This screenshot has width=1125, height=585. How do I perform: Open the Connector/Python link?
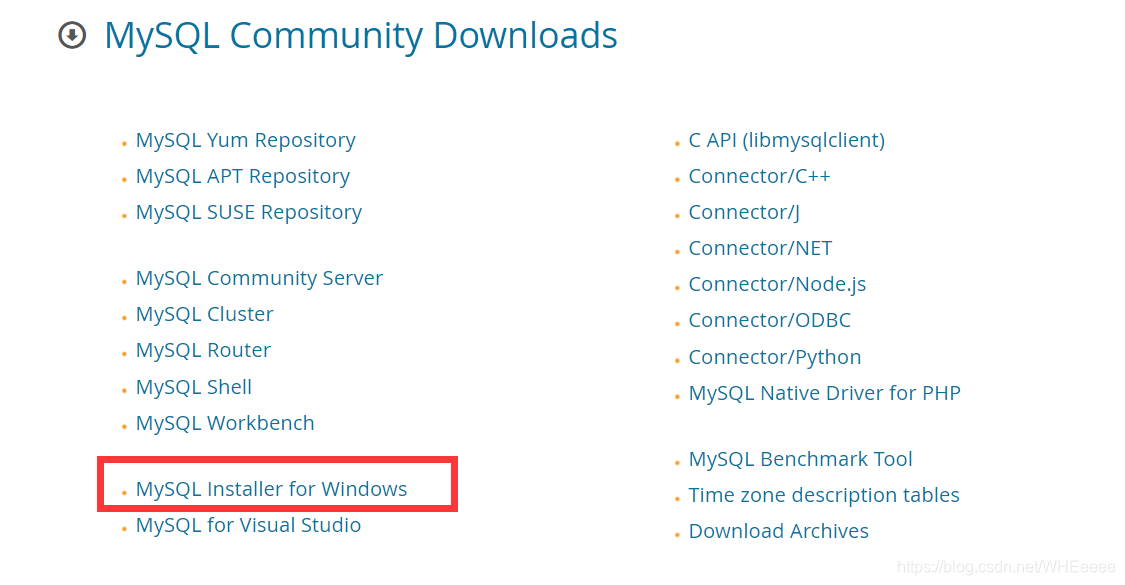coord(774,357)
